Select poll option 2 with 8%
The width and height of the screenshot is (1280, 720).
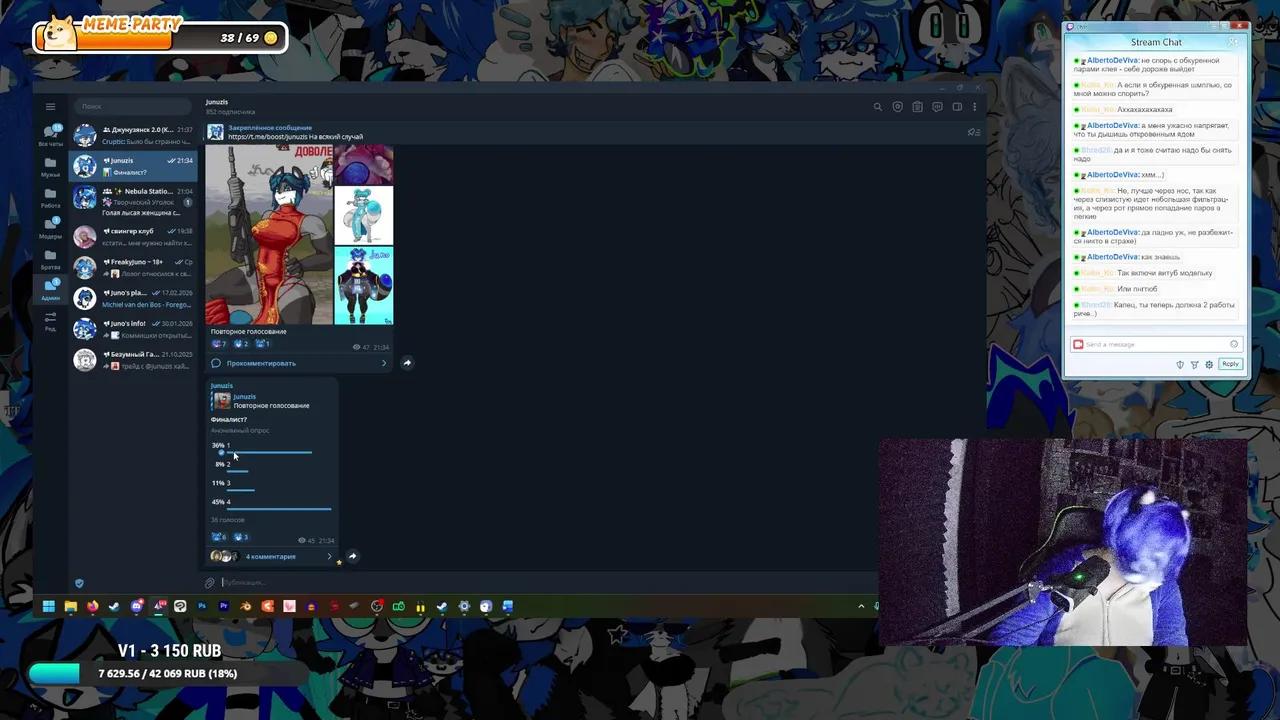click(x=270, y=466)
